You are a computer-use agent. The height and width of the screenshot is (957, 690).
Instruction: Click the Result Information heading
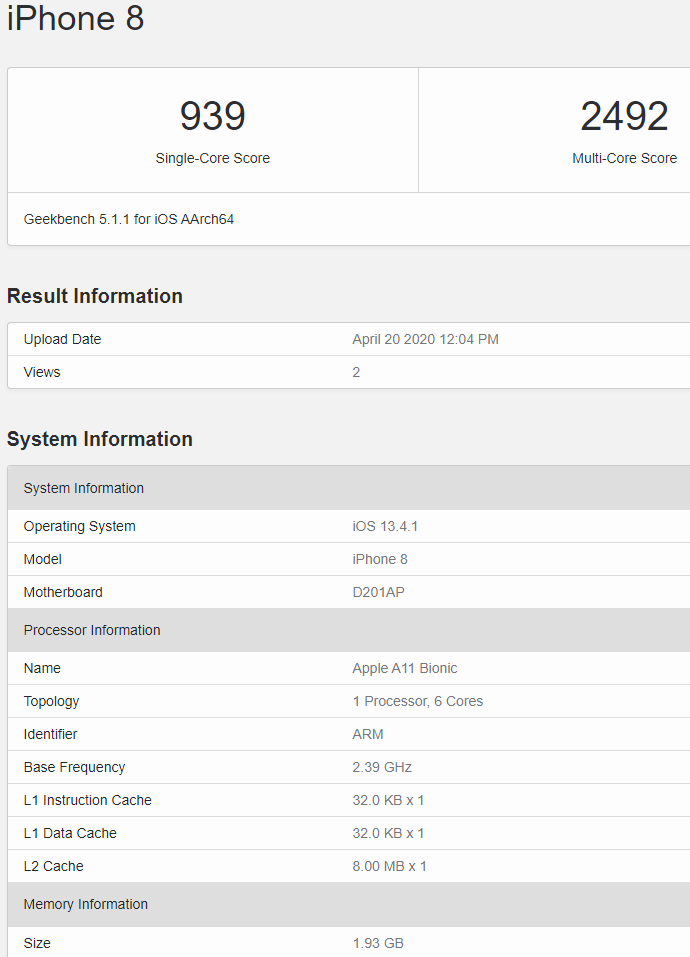[95, 296]
